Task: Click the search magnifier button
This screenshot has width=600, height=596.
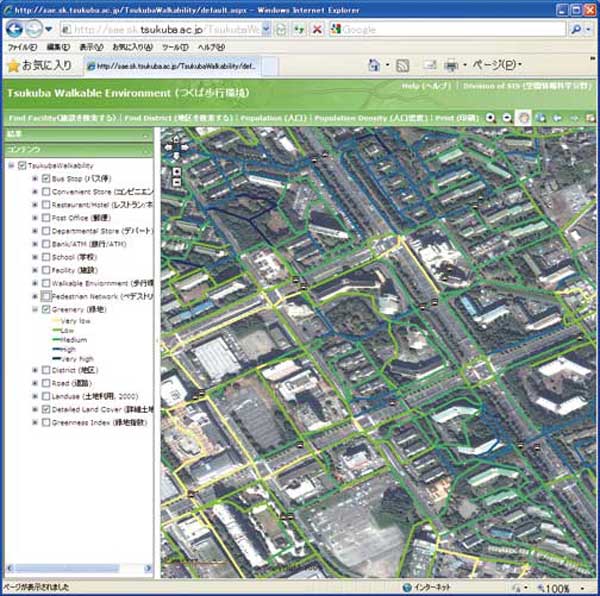Action: [x=576, y=29]
